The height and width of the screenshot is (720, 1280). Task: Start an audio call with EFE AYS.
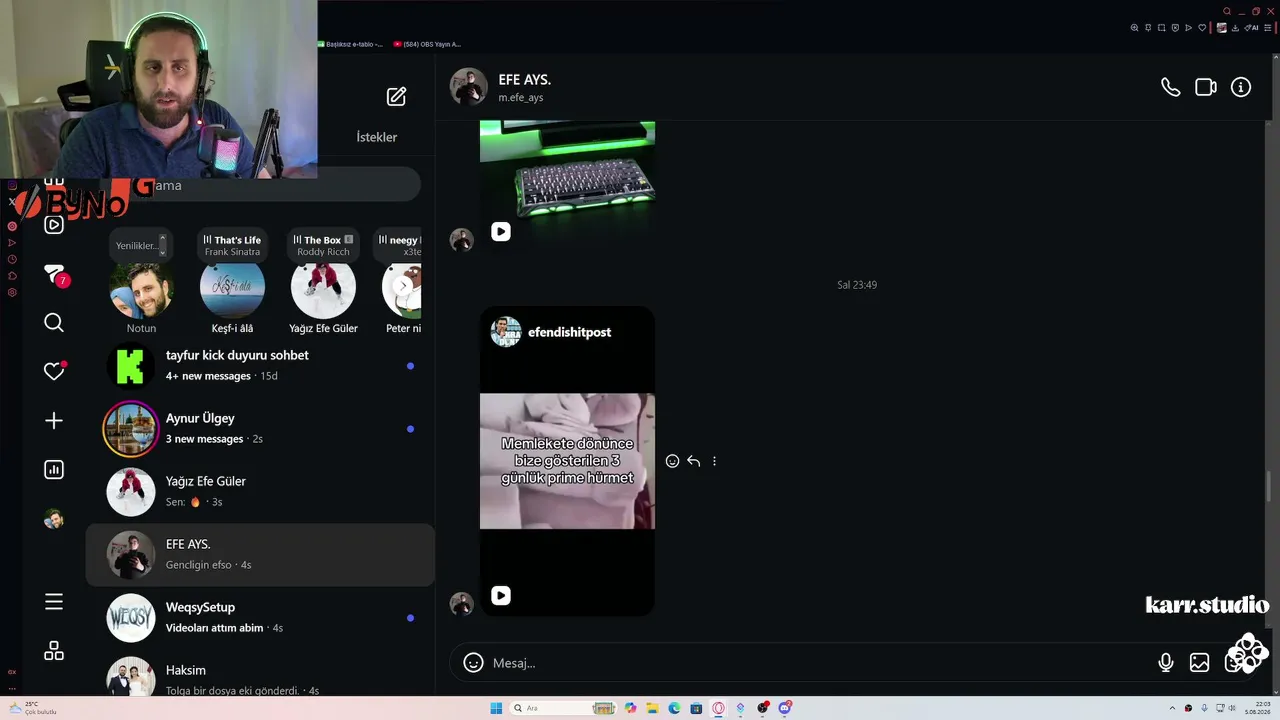(1170, 87)
